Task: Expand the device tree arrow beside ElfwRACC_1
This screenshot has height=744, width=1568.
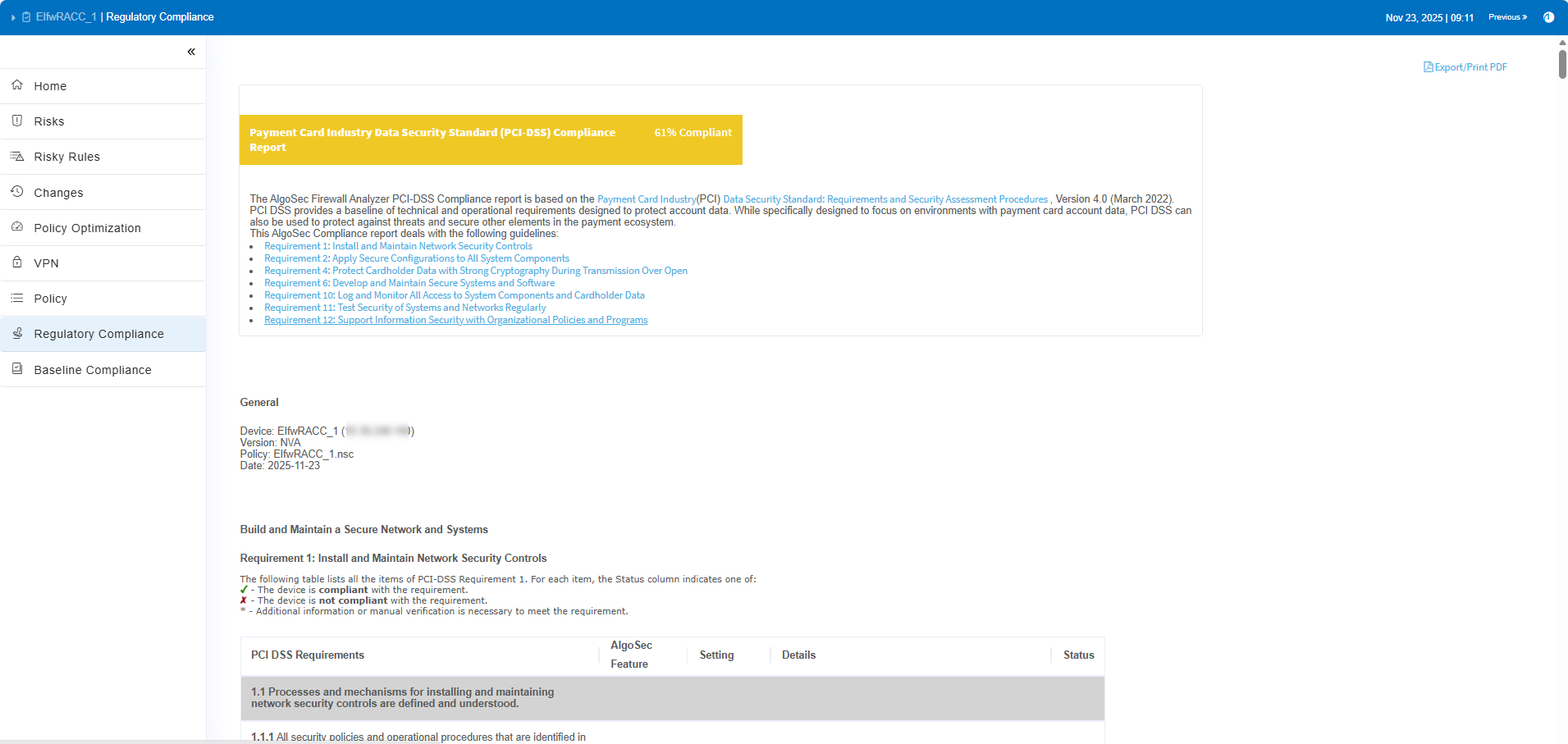Action: click(13, 17)
